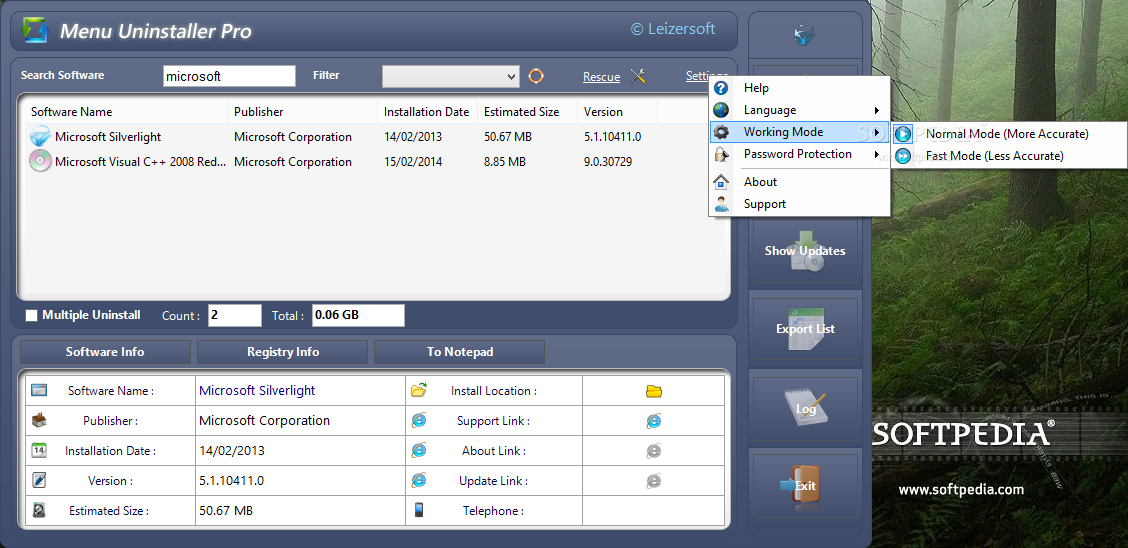This screenshot has width=1128, height=548.
Task: Click the Microsoft Visual C++ 2008 disc icon
Action: pos(40,161)
